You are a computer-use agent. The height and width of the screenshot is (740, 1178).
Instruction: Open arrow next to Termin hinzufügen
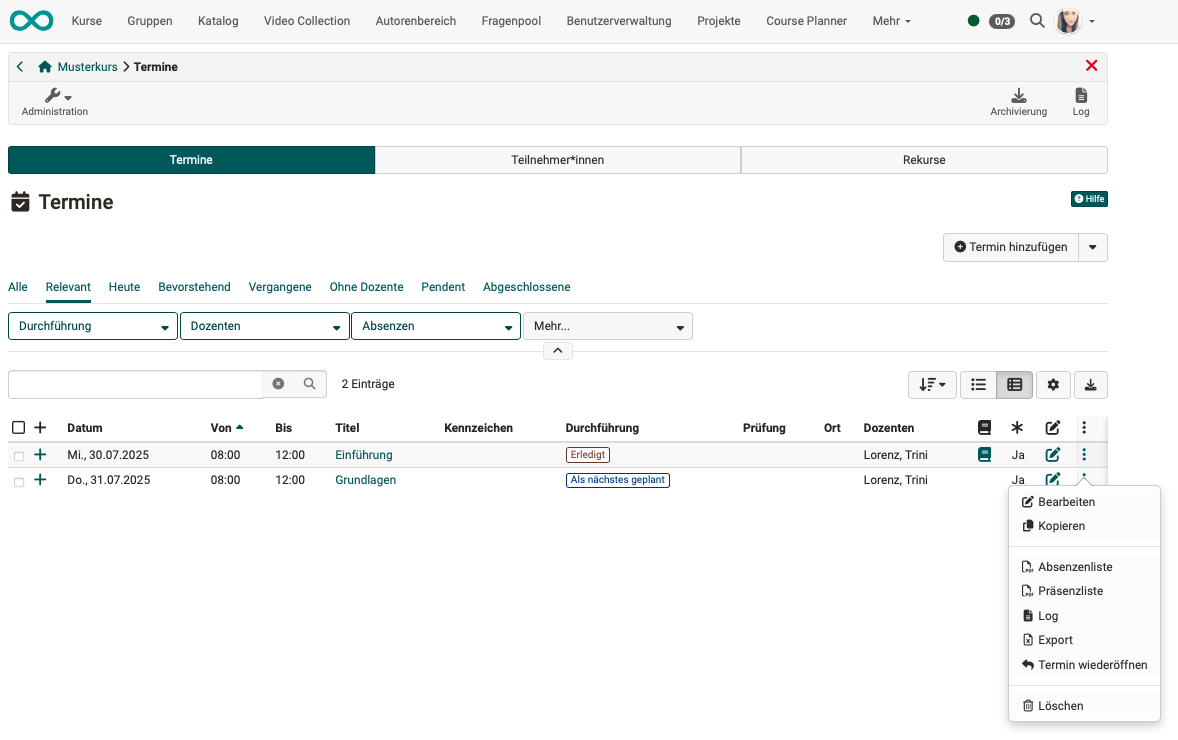[1092, 247]
